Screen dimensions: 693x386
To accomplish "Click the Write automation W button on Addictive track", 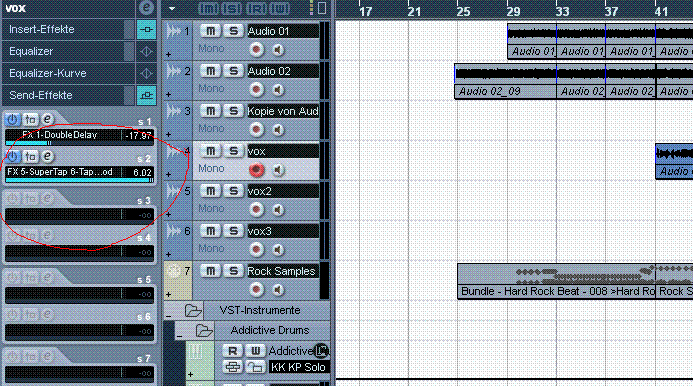I will click(x=255, y=351).
